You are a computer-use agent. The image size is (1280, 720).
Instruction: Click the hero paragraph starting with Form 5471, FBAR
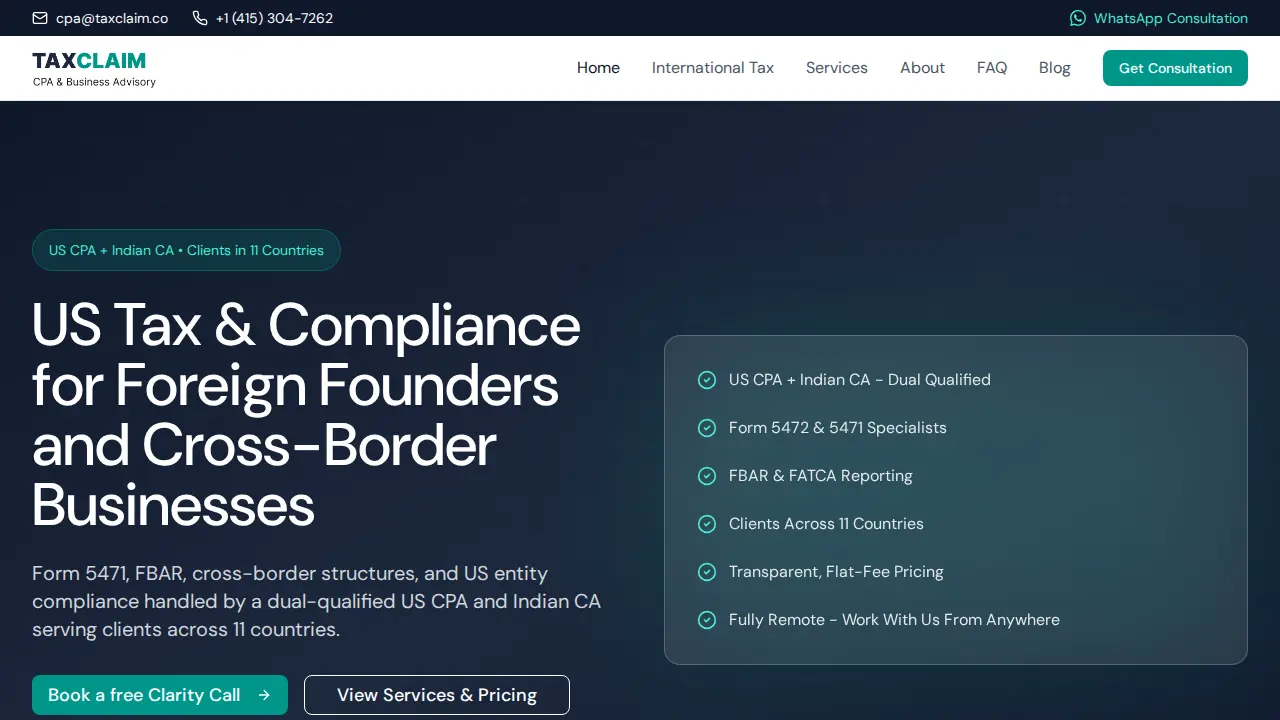point(316,601)
